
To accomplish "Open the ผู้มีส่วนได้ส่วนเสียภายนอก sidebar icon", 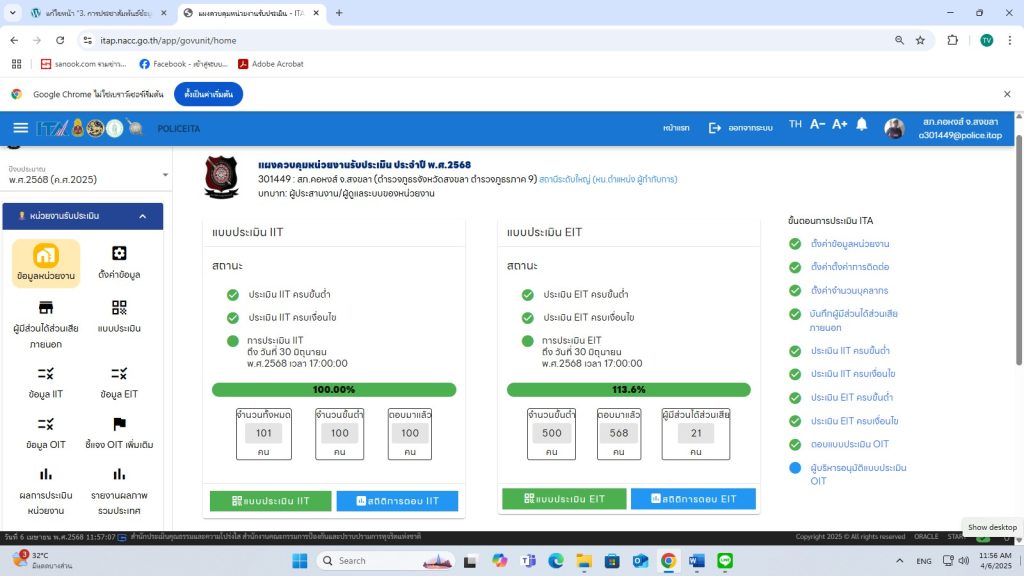I will pos(45,307).
